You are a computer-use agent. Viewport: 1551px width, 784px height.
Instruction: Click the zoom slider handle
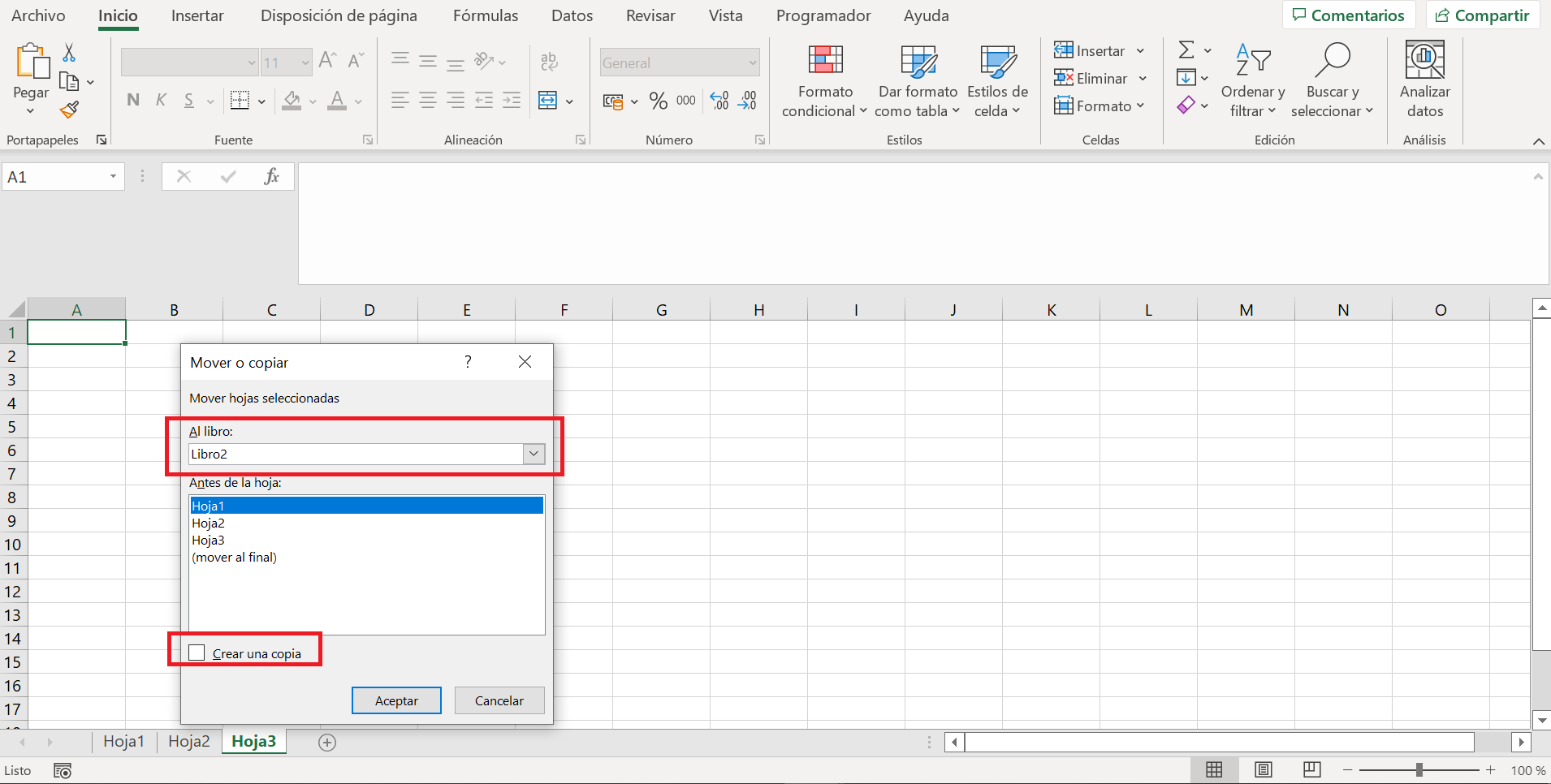(x=1419, y=770)
